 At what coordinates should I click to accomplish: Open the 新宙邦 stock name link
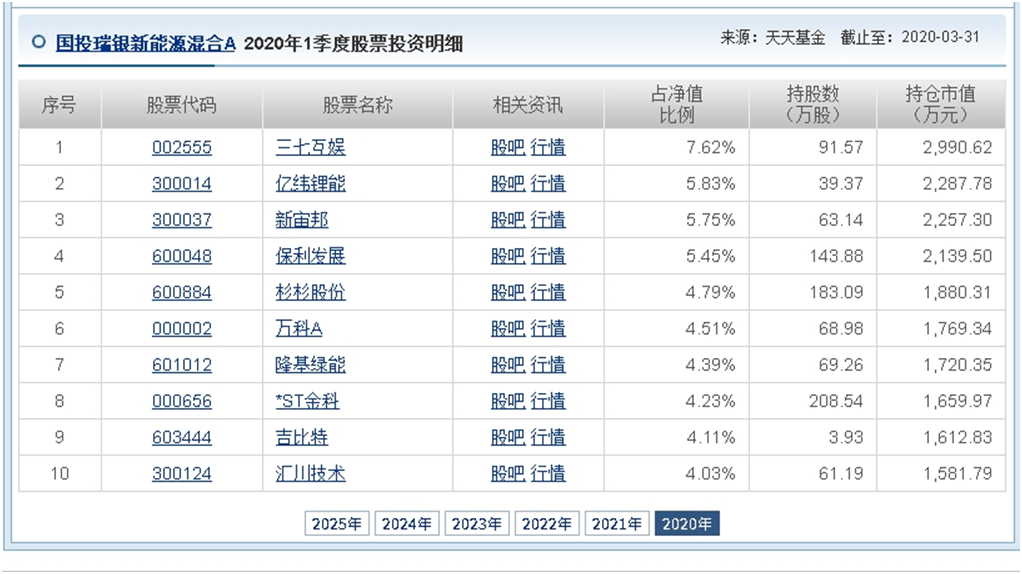302,220
